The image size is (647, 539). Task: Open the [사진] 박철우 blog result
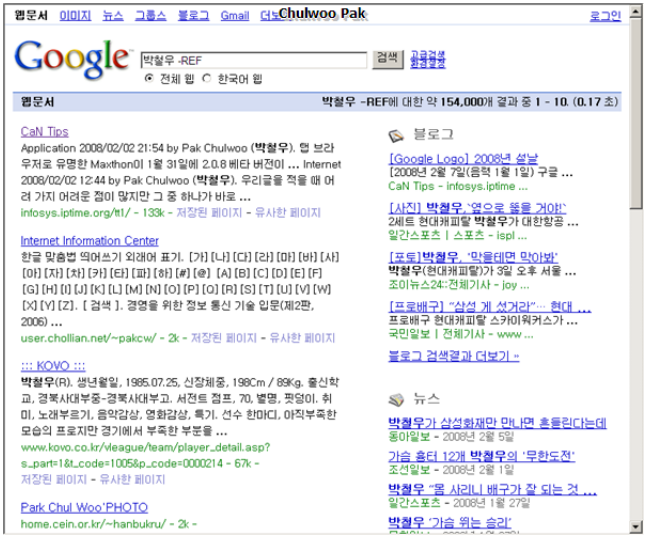[477, 208]
